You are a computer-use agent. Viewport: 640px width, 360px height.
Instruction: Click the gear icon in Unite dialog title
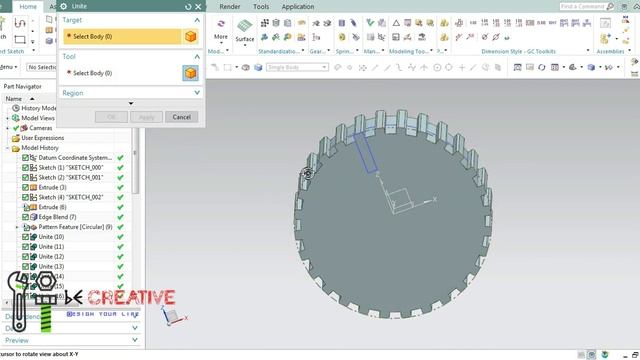tap(64, 7)
